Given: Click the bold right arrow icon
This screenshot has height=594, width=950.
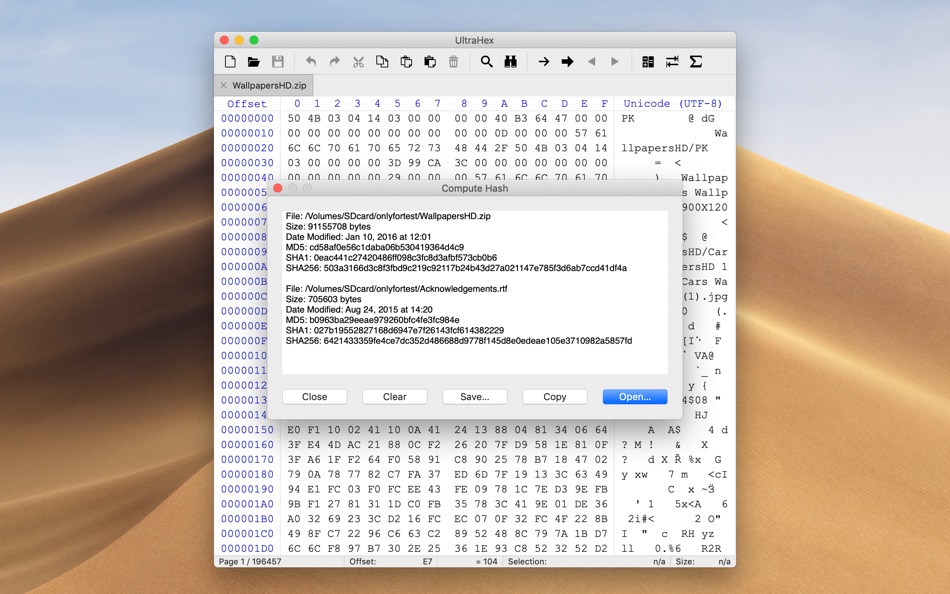Looking at the screenshot, I should (x=567, y=62).
